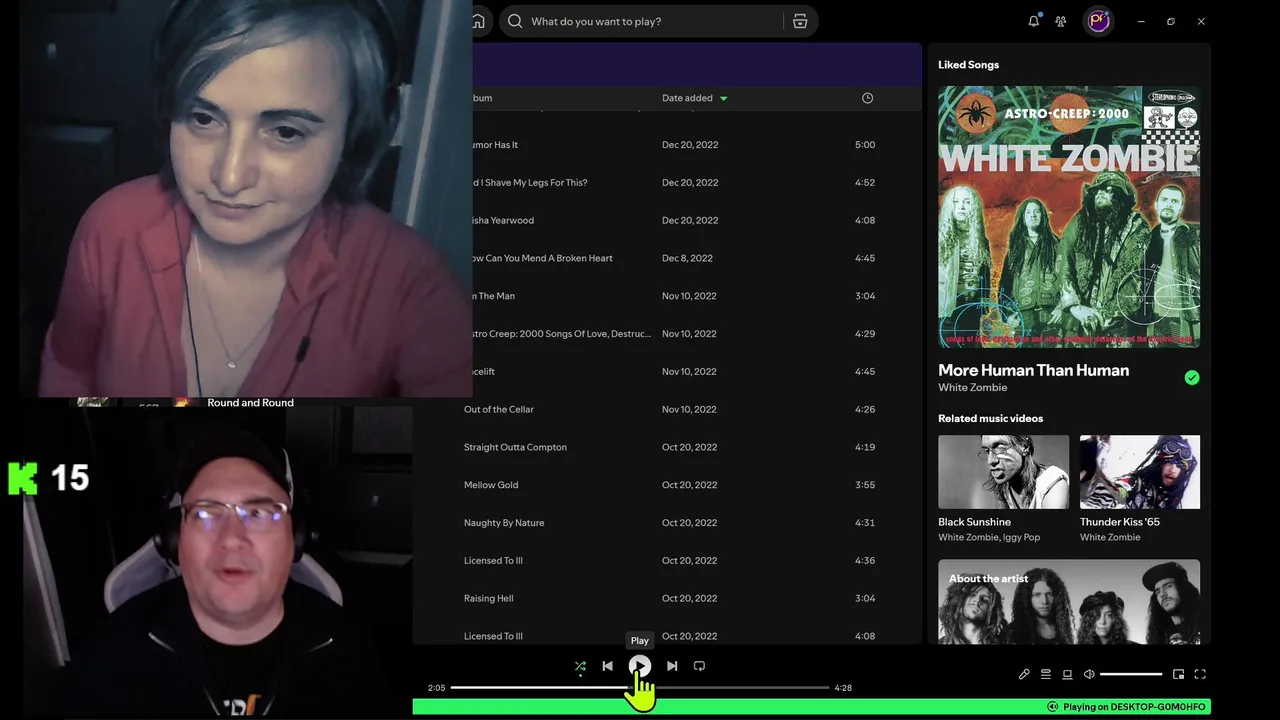The width and height of the screenshot is (1280, 720).
Task: Click the duration clock column header
Action: coord(867,98)
